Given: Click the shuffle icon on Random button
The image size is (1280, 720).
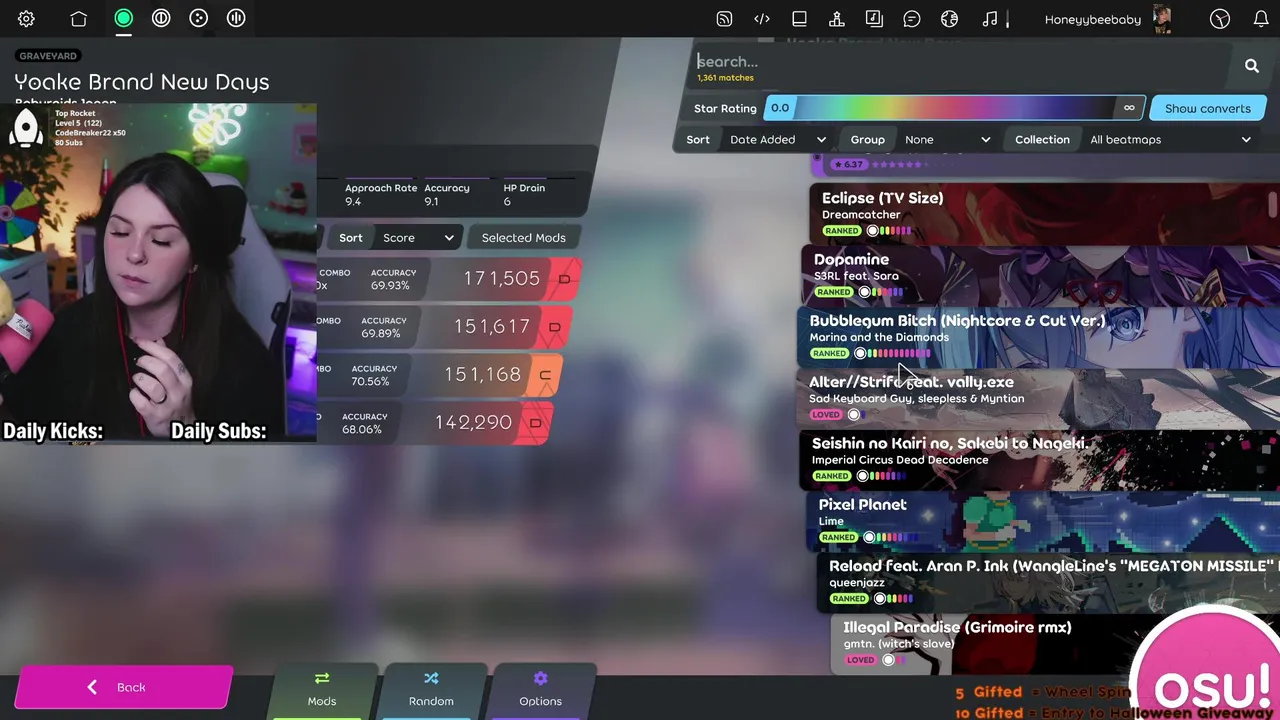Looking at the screenshot, I should (x=431, y=679).
